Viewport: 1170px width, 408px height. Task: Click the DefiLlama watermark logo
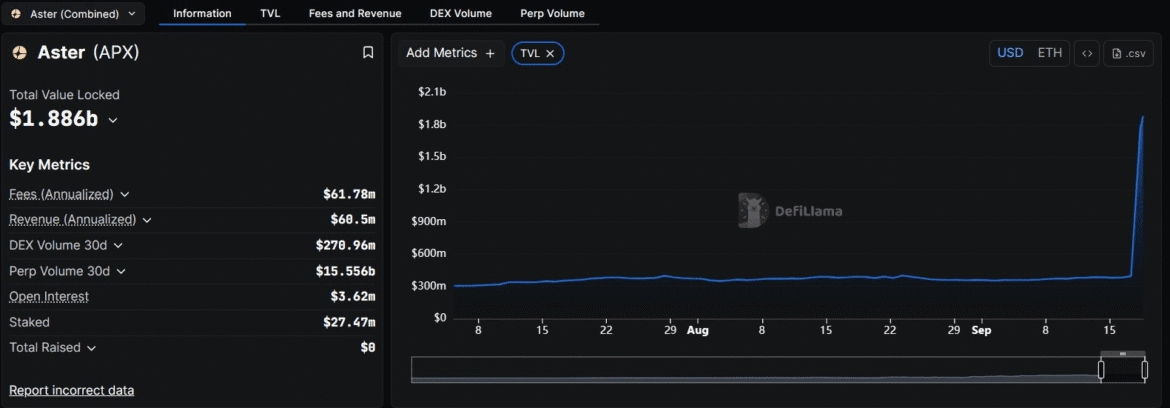pyautogui.click(x=753, y=210)
